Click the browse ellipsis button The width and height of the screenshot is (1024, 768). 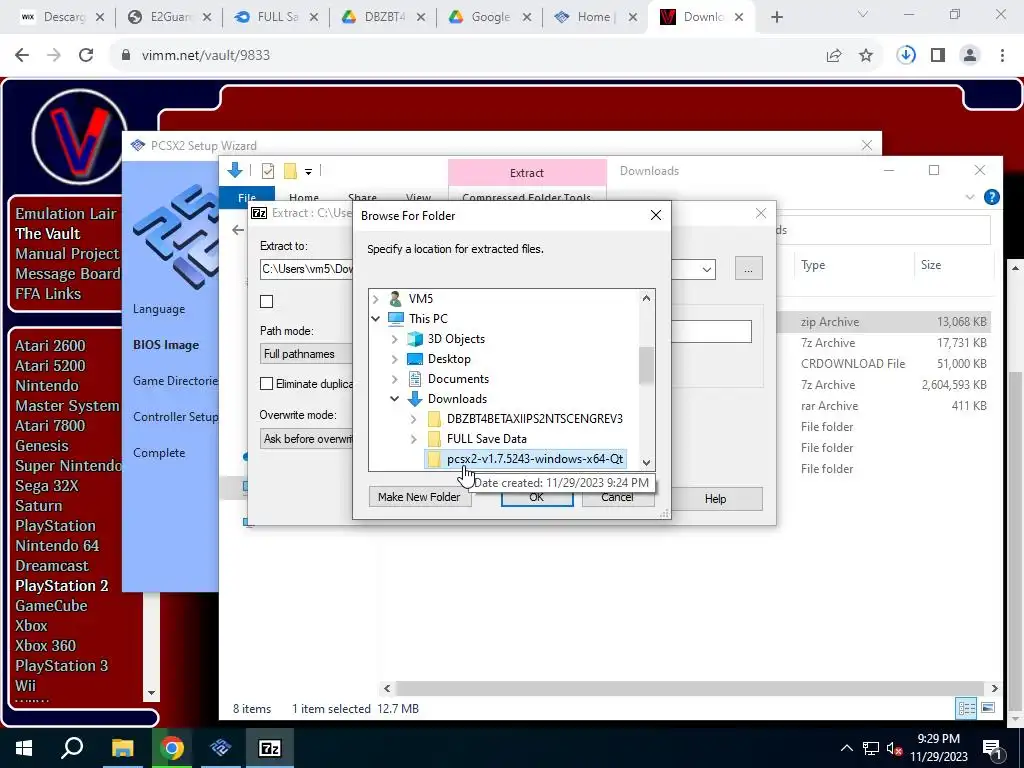[x=748, y=268]
